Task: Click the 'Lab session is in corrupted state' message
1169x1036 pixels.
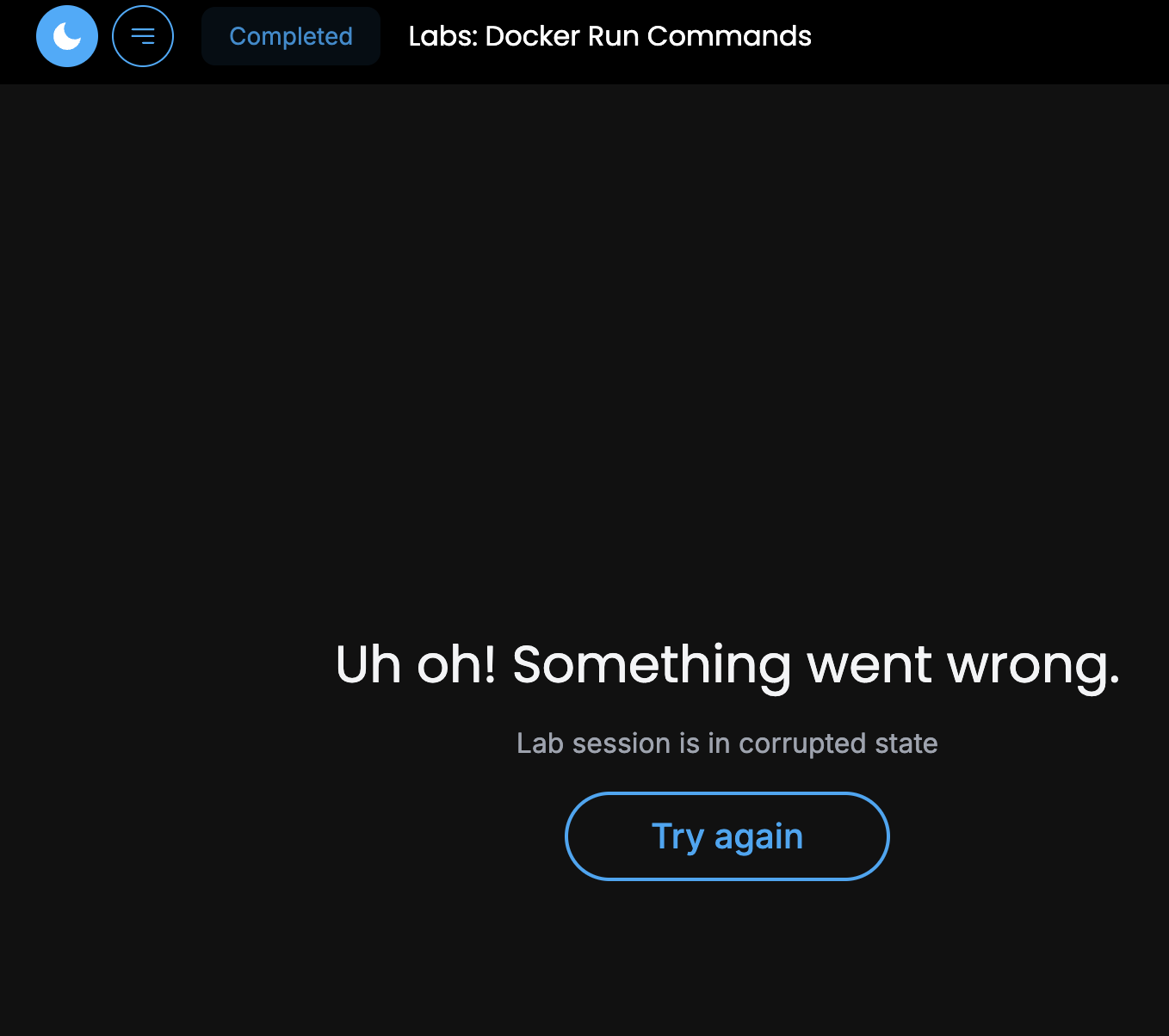Action: pyautogui.click(x=727, y=743)
